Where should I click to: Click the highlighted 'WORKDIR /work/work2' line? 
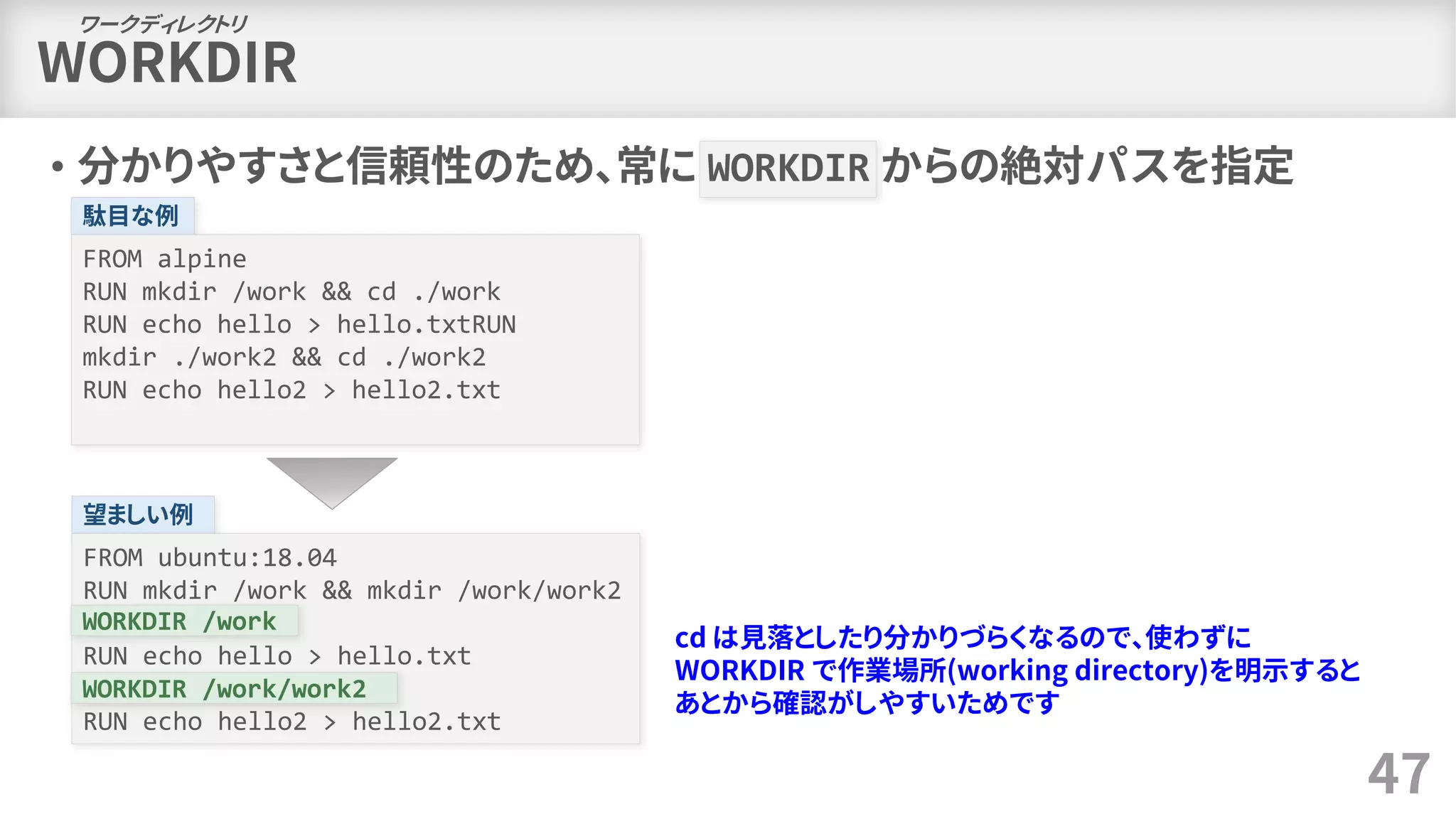(234, 689)
